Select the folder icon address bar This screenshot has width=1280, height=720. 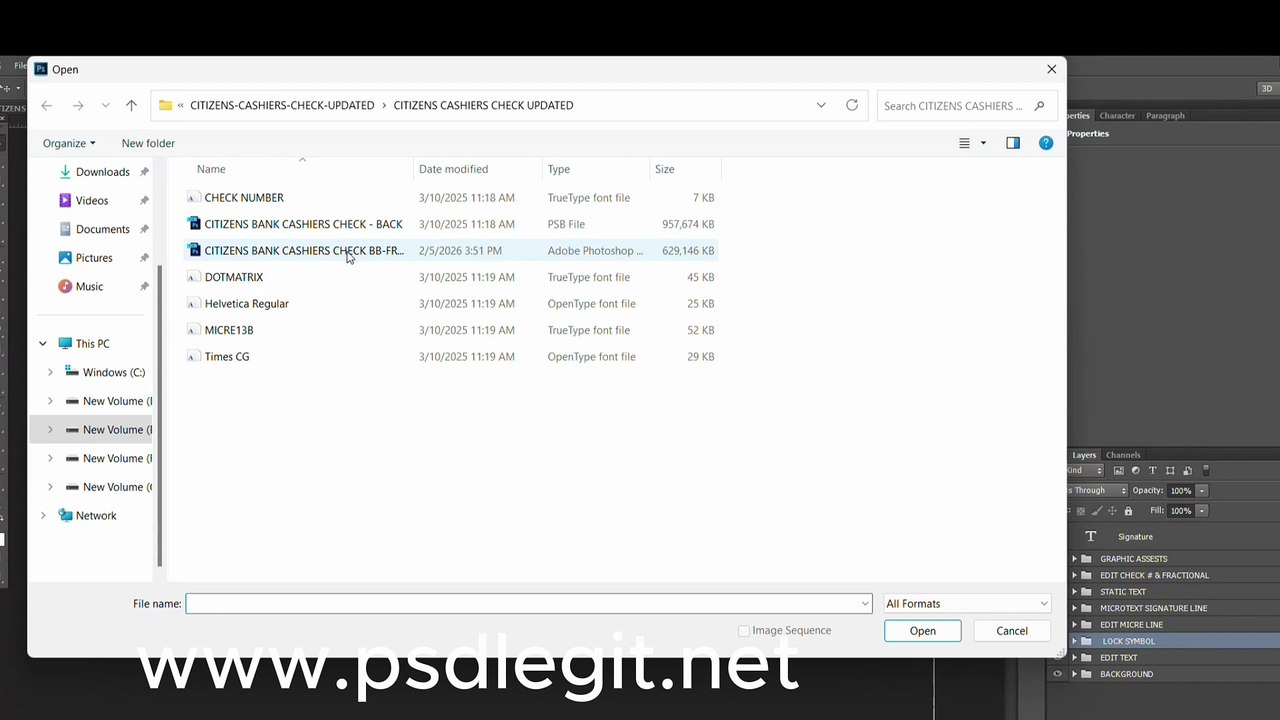pos(166,105)
